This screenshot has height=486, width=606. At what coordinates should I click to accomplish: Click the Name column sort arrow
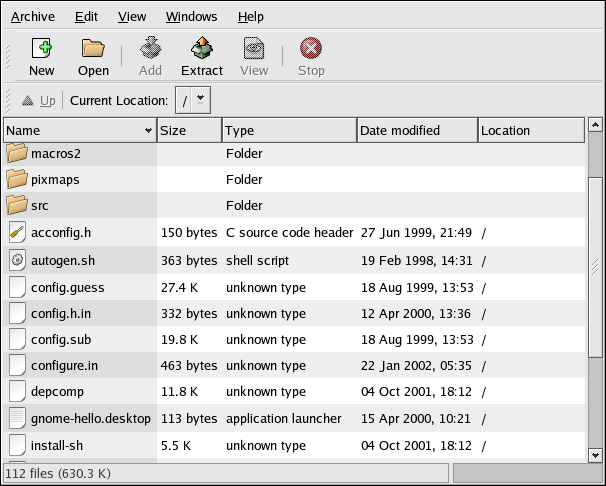click(x=148, y=130)
